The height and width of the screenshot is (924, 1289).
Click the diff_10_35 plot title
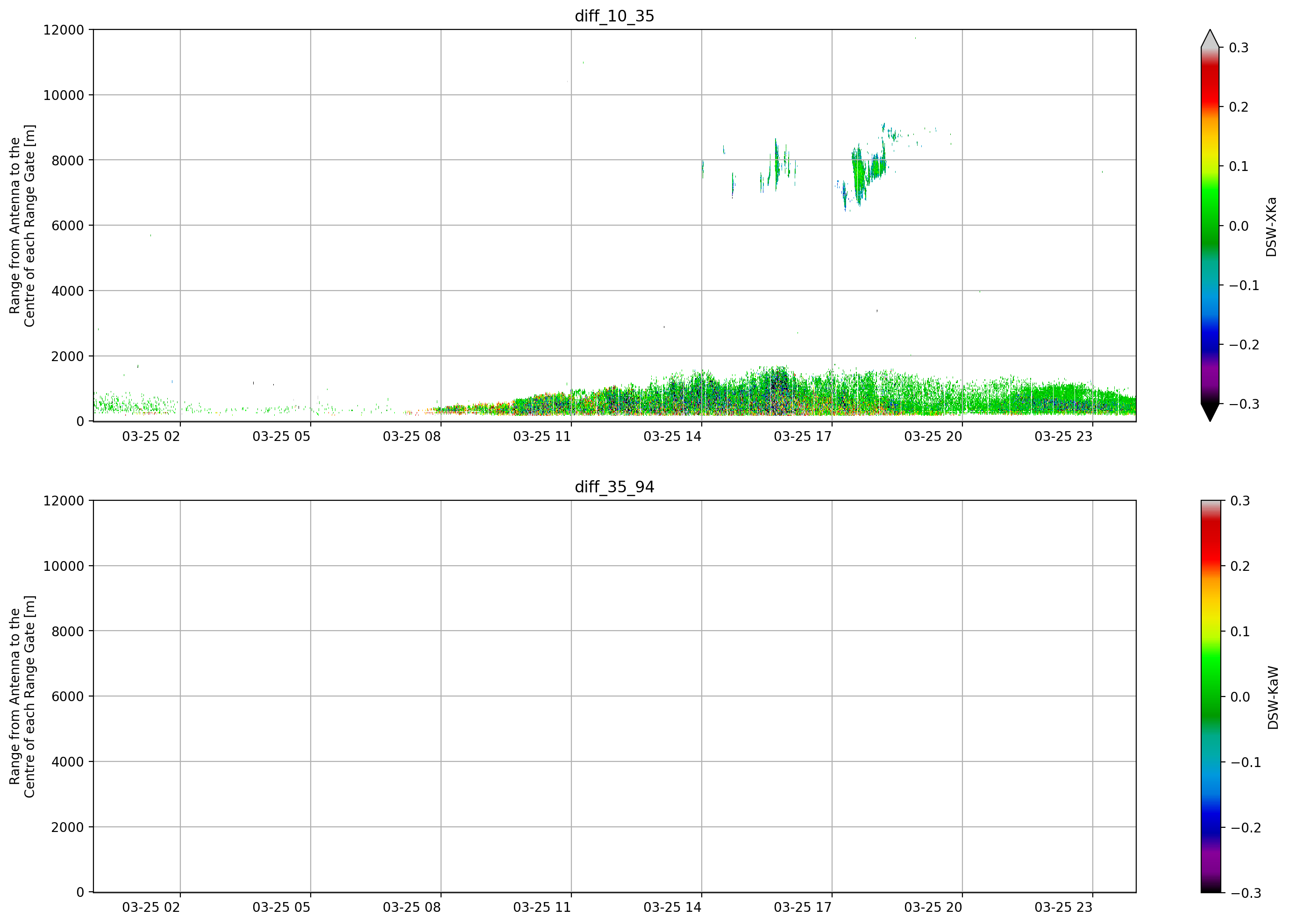point(614,16)
